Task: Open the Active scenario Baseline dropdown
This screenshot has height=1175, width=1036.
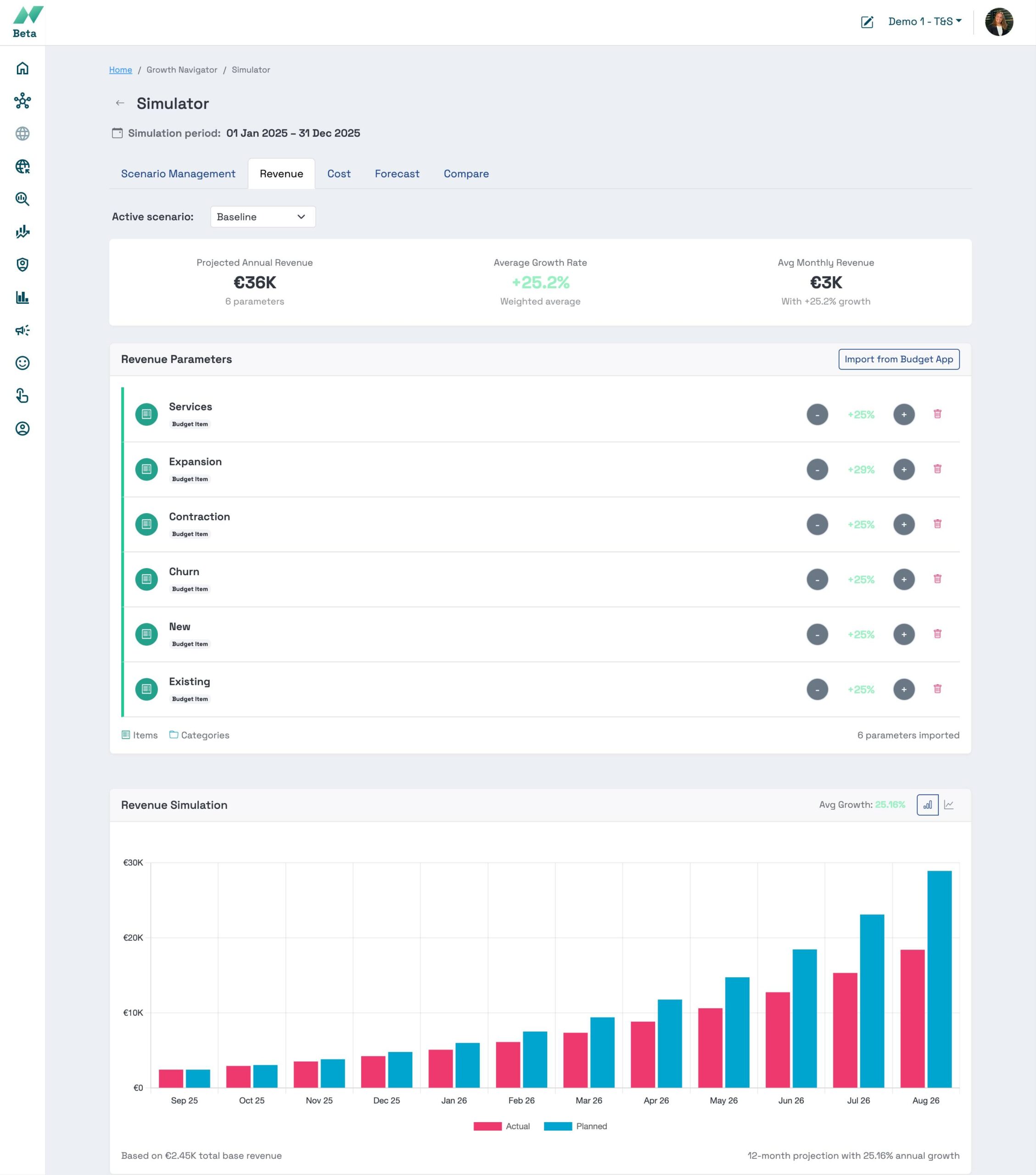Action: tap(263, 217)
